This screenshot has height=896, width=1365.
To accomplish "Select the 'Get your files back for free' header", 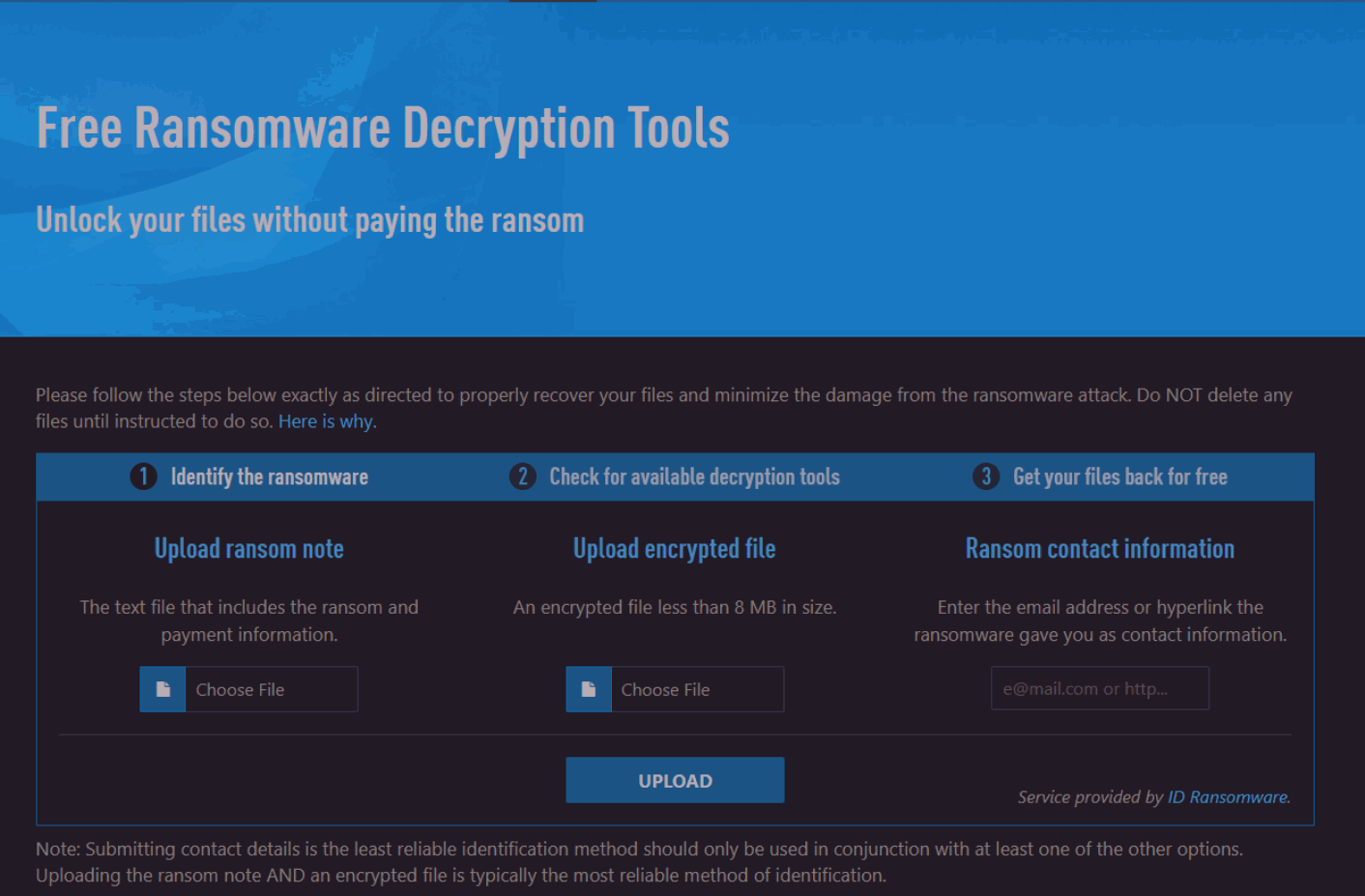I will (x=1120, y=477).
